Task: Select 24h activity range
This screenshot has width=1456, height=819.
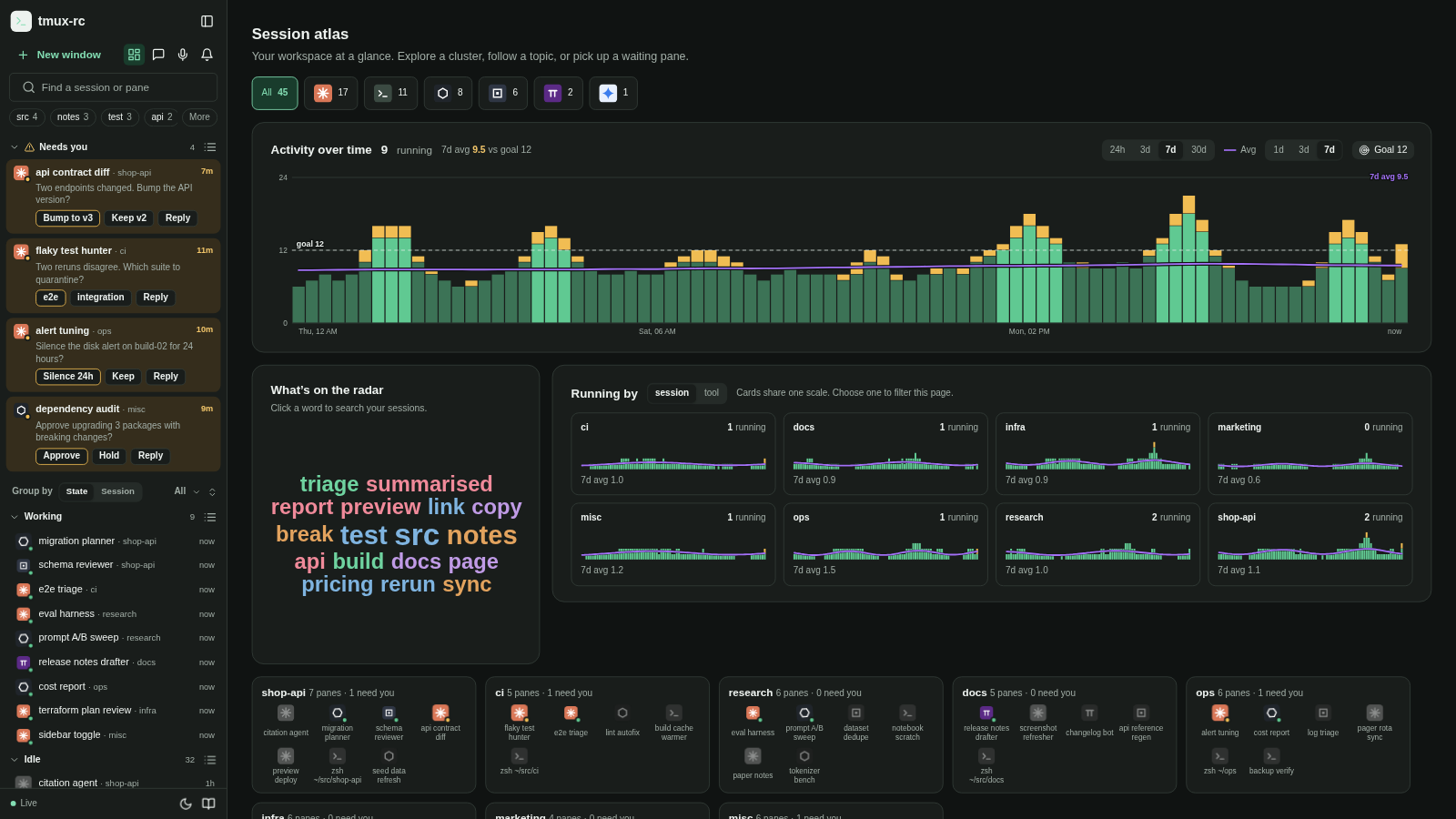Action: [x=1117, y=150]
